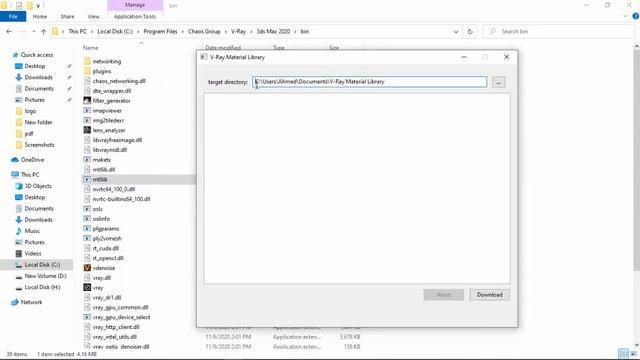The image size is (640, 360).
Task: Navigate to Program Files in breadcrumb
Action: 160,31
